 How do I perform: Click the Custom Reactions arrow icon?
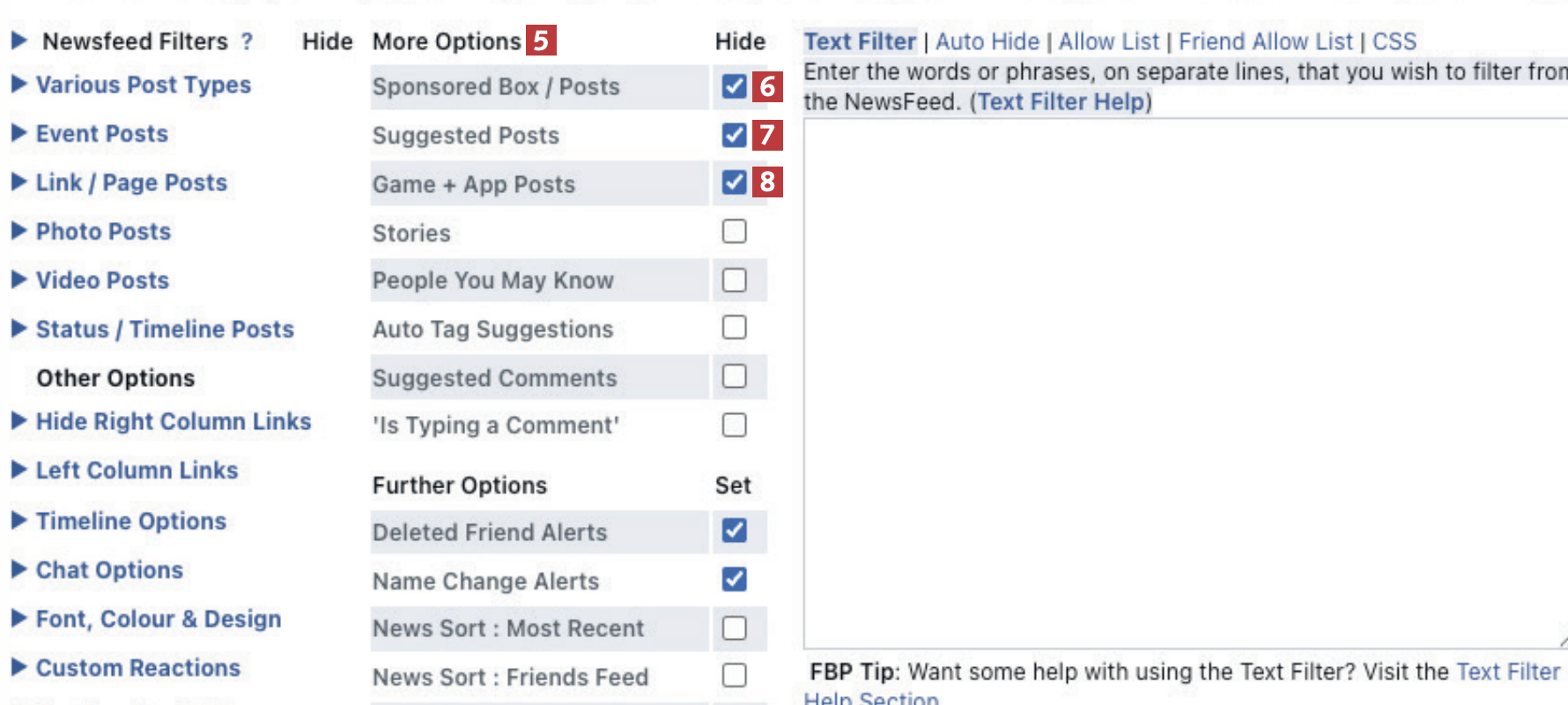point(18,667)
